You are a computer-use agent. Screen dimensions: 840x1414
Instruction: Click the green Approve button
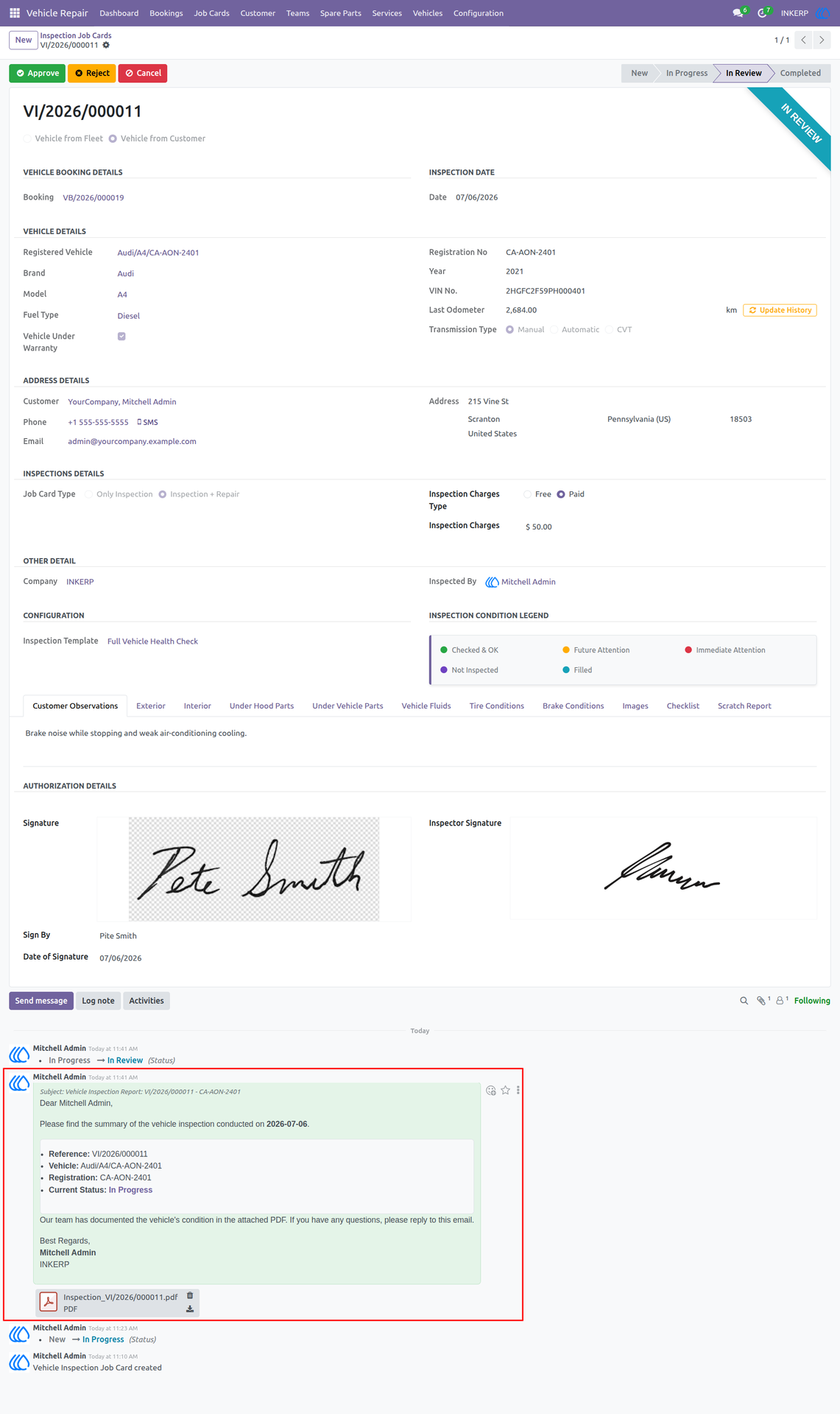38,73
